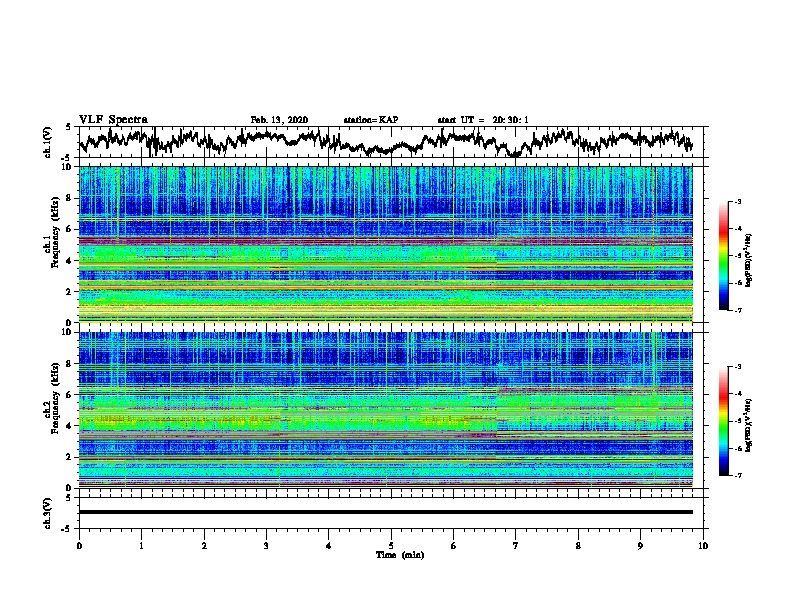Click the time axis tick label '10'
792x612 pixels.
click(703, 546)
